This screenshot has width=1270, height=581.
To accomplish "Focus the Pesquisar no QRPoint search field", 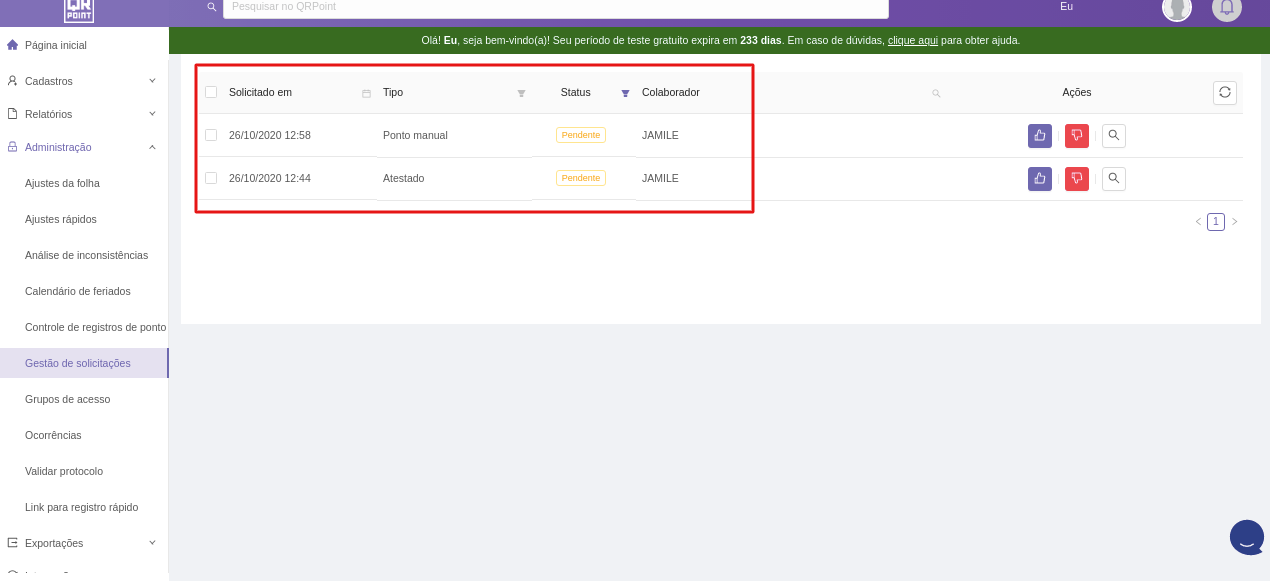I will [x=555, y=8].
